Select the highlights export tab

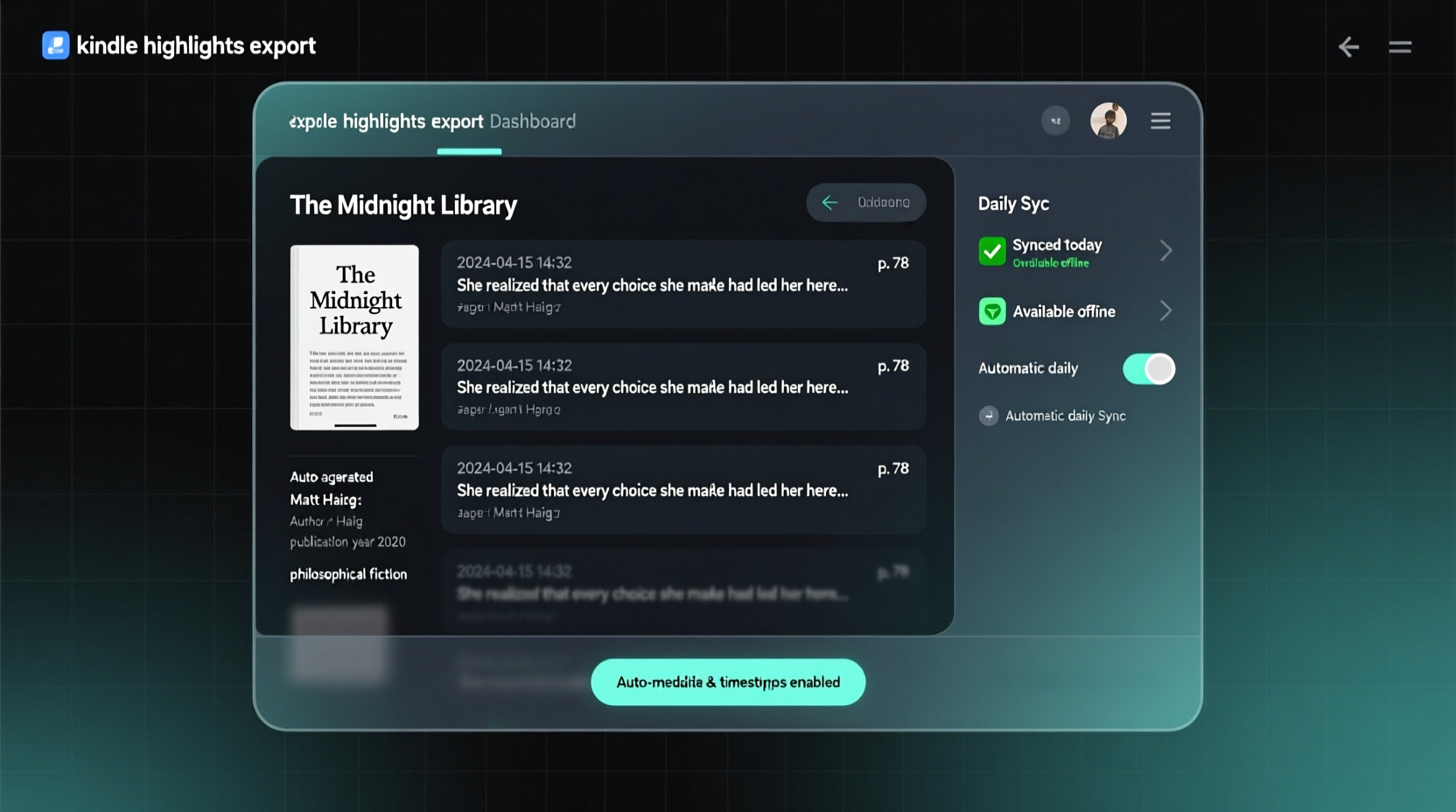click(x=386, y=122)
